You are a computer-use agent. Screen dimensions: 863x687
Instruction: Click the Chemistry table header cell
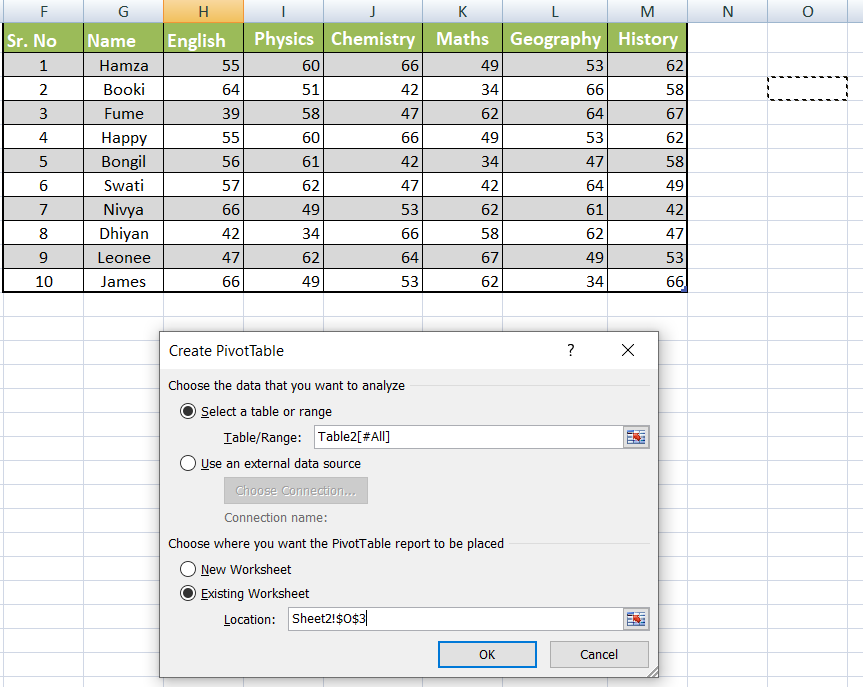(372, 40)
